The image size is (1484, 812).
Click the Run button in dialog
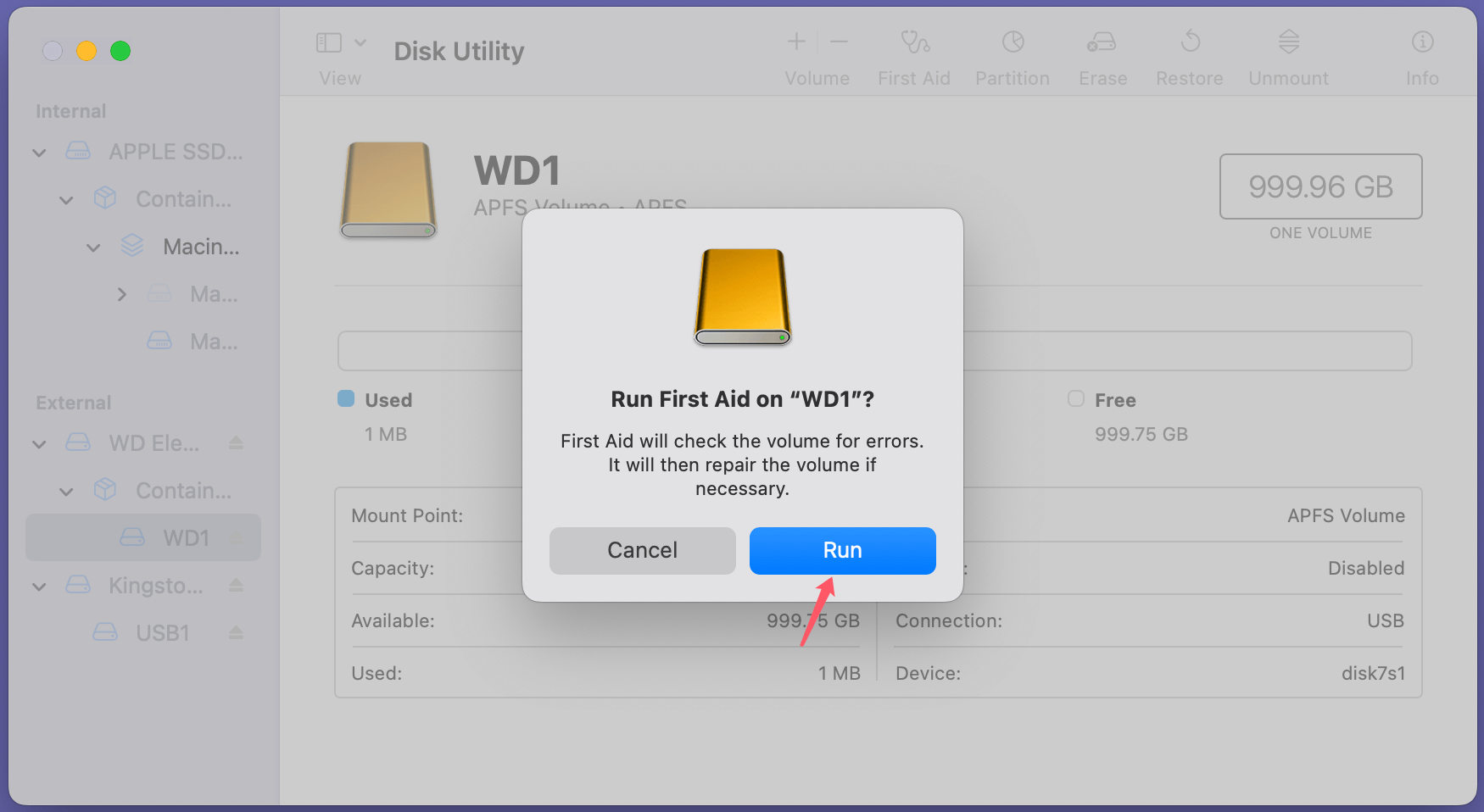[842, 551]
